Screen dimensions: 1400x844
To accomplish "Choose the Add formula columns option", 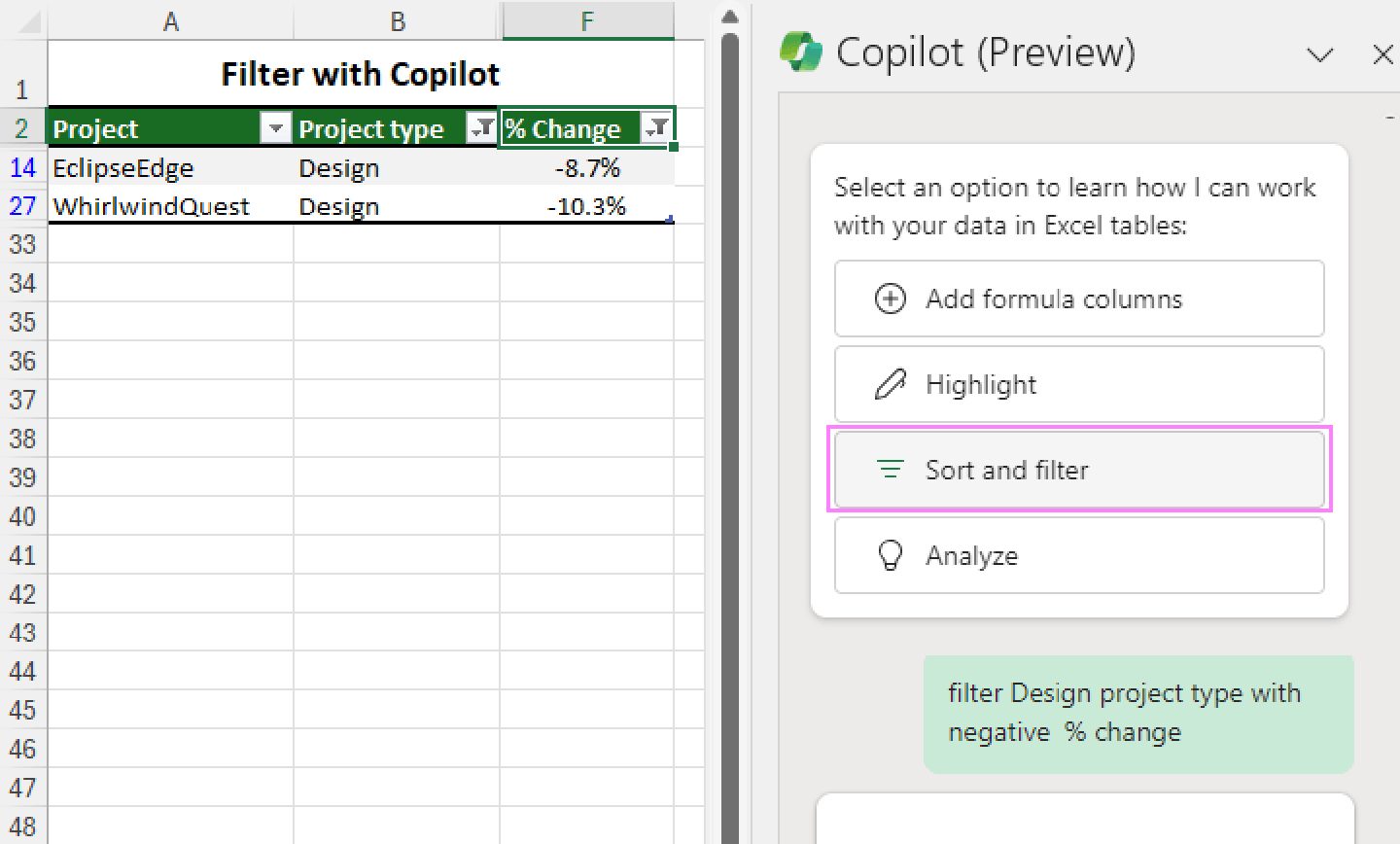I will click(1079, 299).
